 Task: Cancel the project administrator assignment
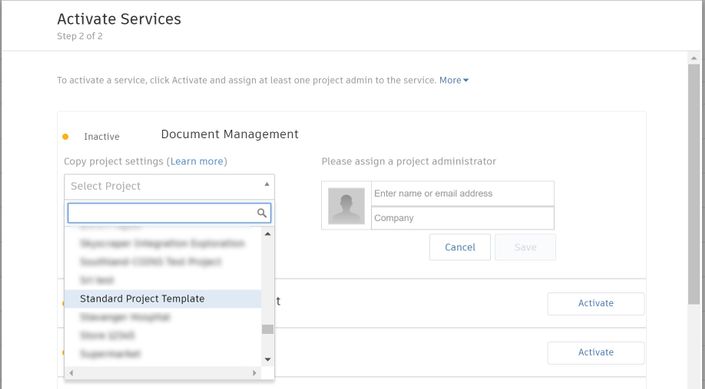(460, 247)
